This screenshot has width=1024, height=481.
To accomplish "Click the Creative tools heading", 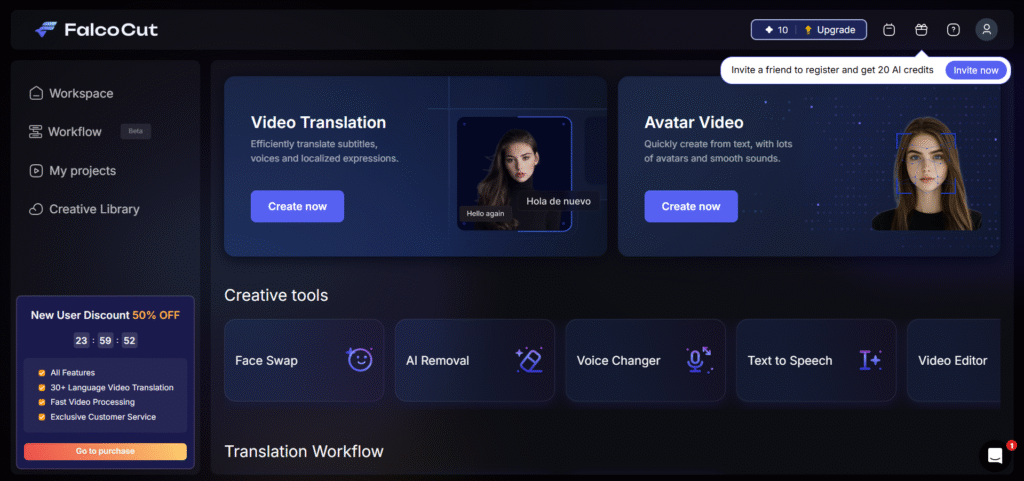I will pos(276,296).
